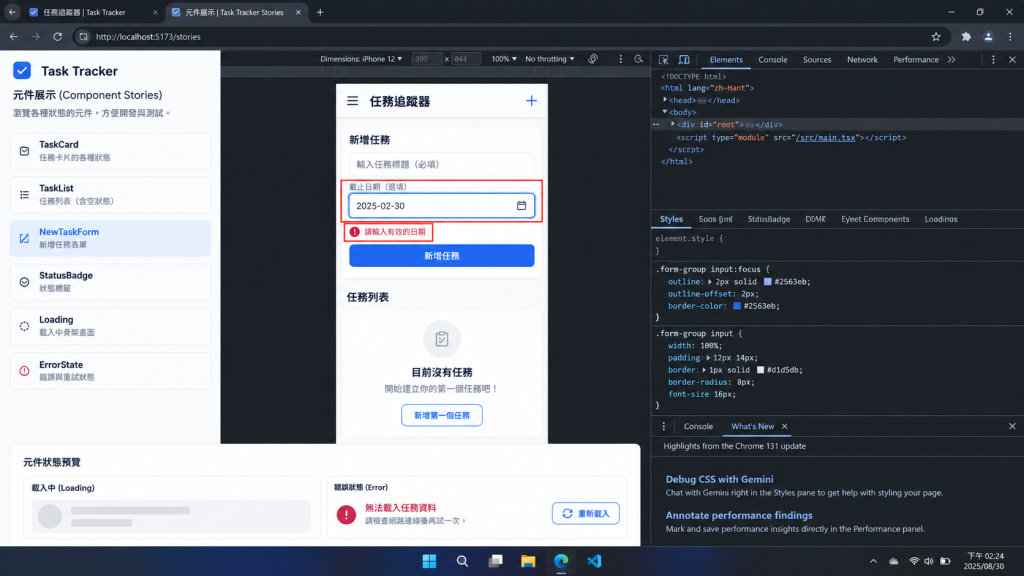
Task: Click the task title input field
Action: click(x=441, y=165)
